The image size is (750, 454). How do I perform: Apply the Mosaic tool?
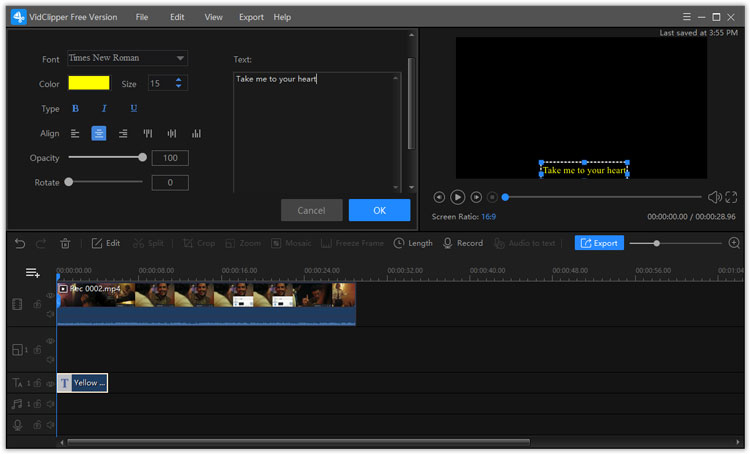[291, 244]
